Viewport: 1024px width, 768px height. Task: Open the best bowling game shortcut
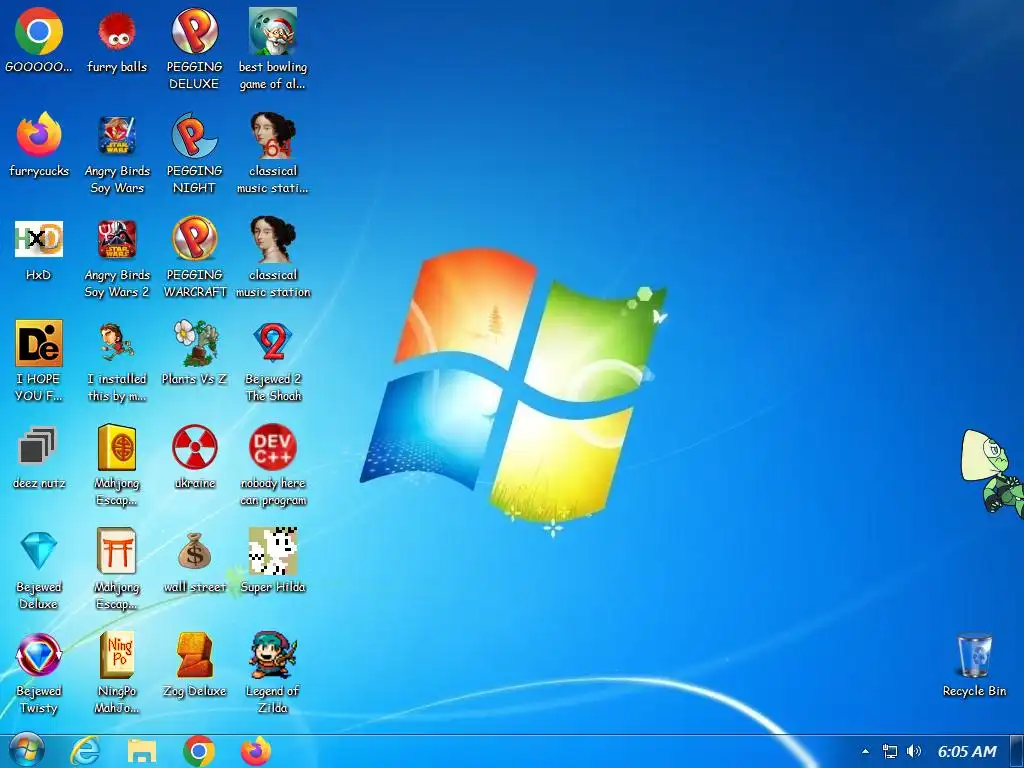(272, 31)
